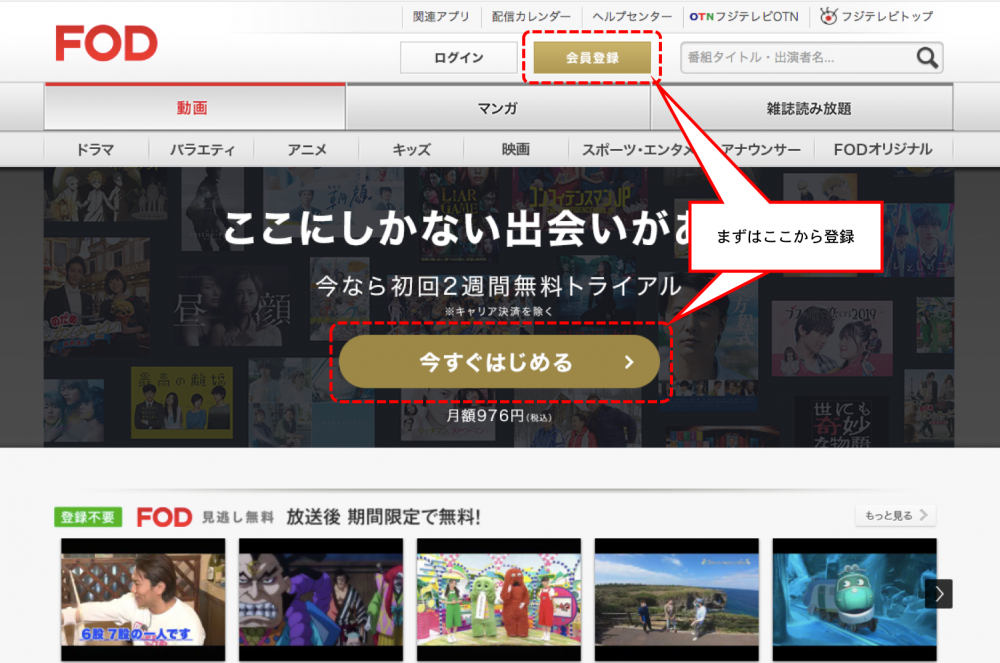
Task: Open 映画 category
Action: coord(515,149)
